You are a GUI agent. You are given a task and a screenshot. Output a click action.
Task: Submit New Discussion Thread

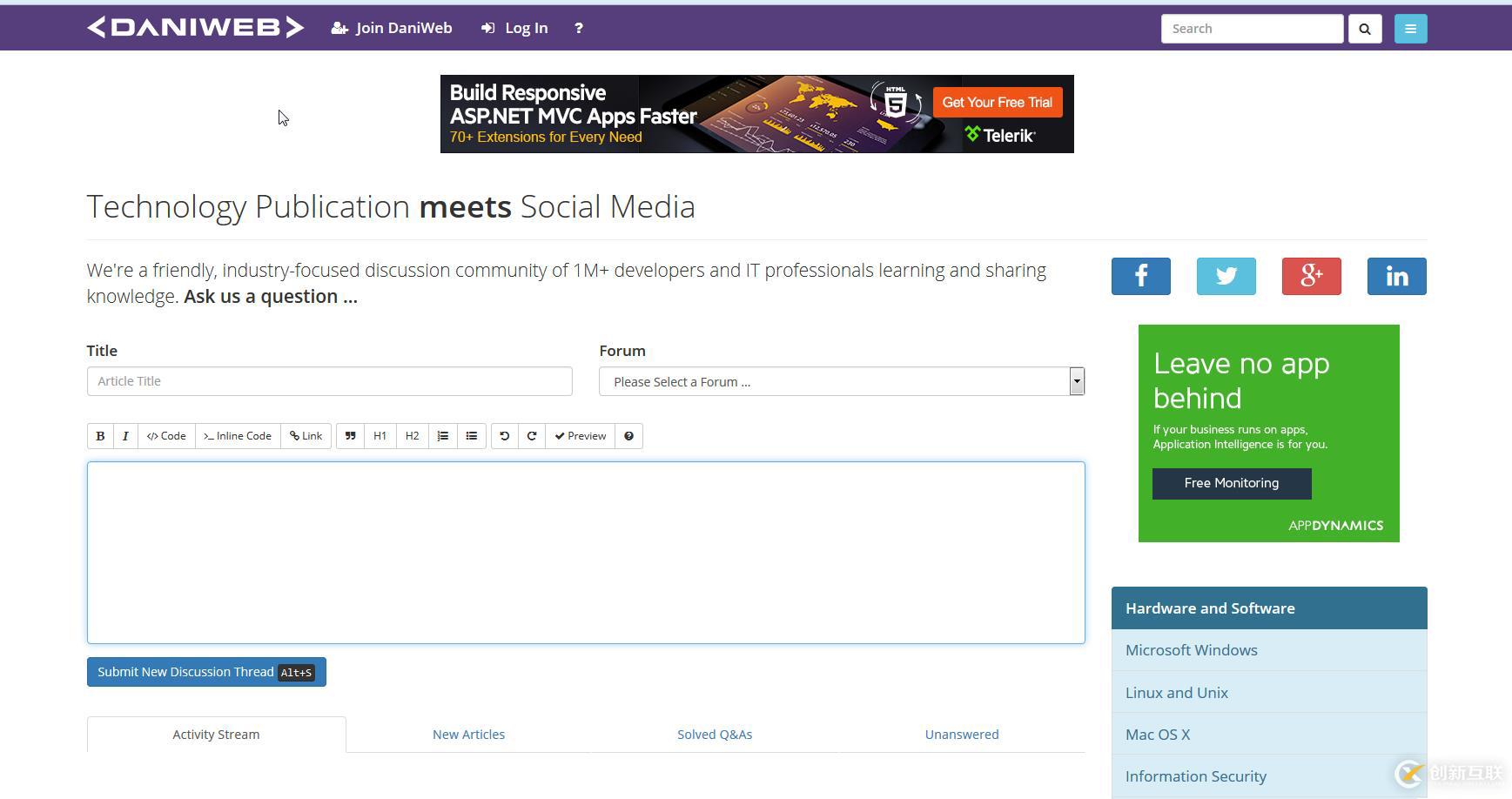click(x=206, y=672)
